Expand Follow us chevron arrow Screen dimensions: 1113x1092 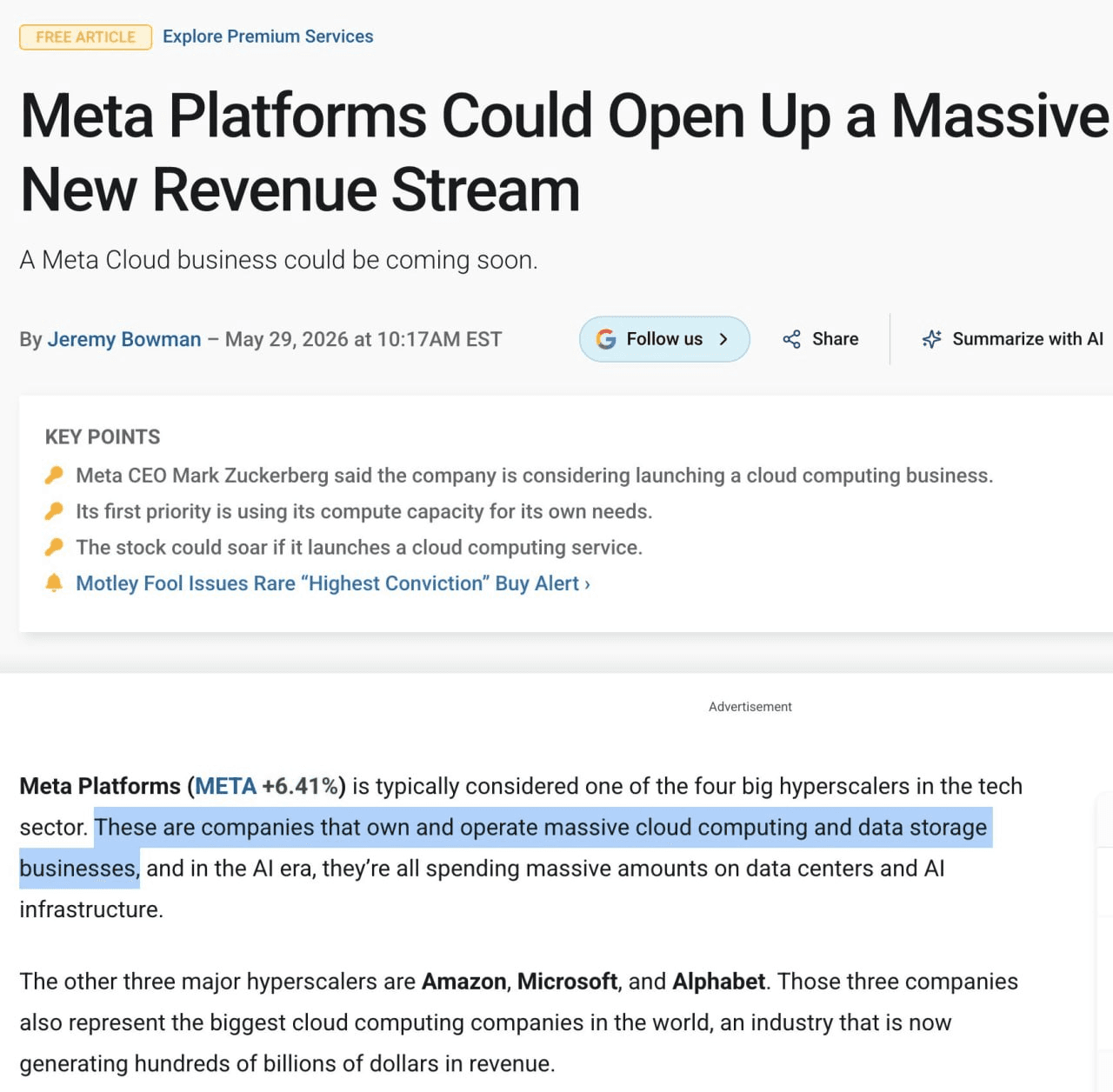pos(723,339)
